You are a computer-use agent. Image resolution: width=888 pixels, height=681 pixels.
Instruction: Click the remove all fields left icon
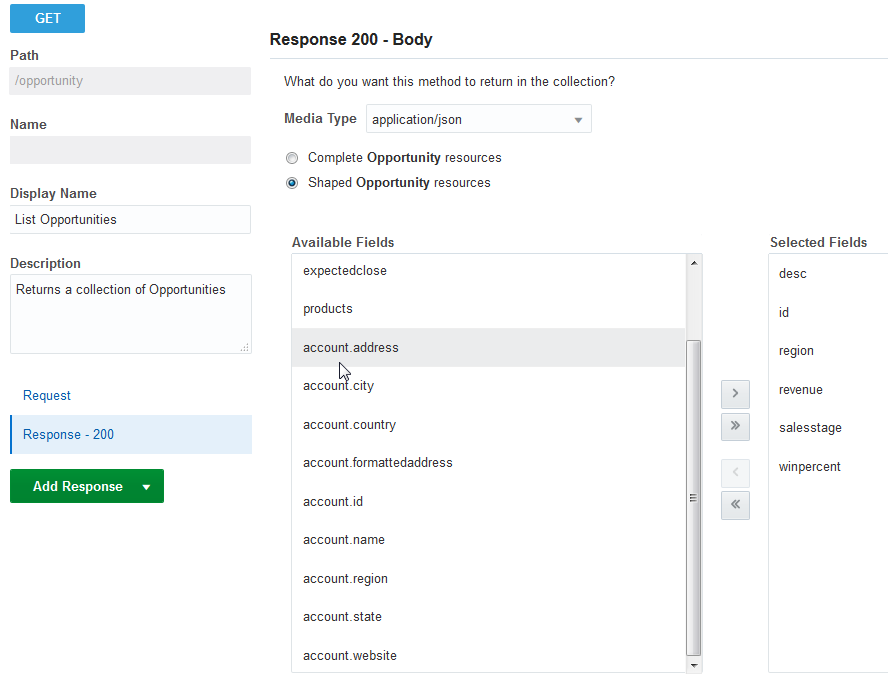pos(735,505)
